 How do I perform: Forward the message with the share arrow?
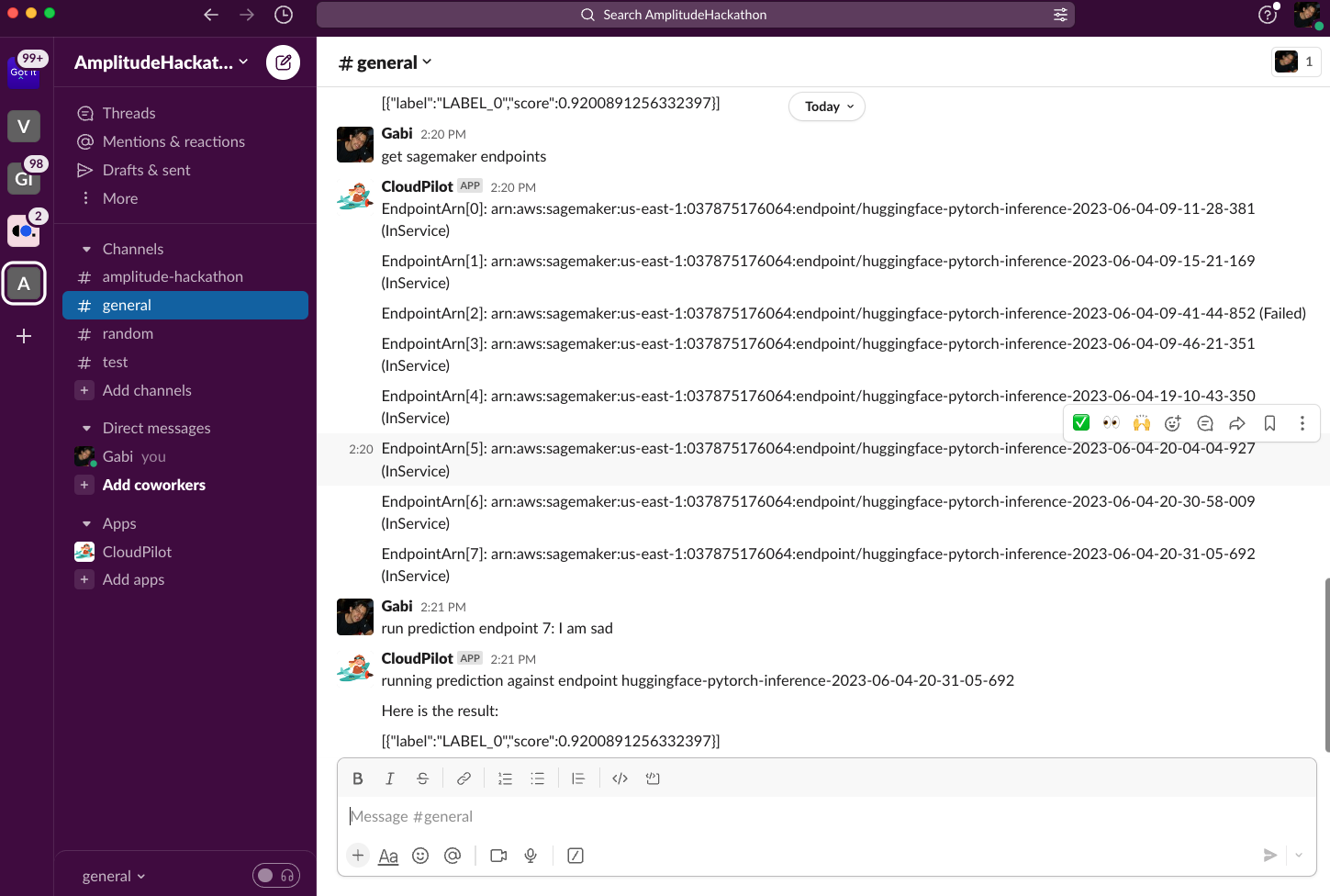pyautogui.click(x=1237, y=423)
